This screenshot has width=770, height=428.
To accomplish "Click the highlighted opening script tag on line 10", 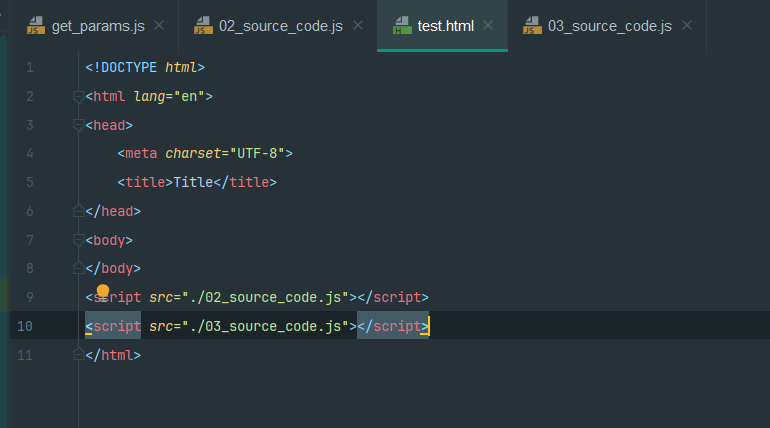I will click(x=113, y=326).
